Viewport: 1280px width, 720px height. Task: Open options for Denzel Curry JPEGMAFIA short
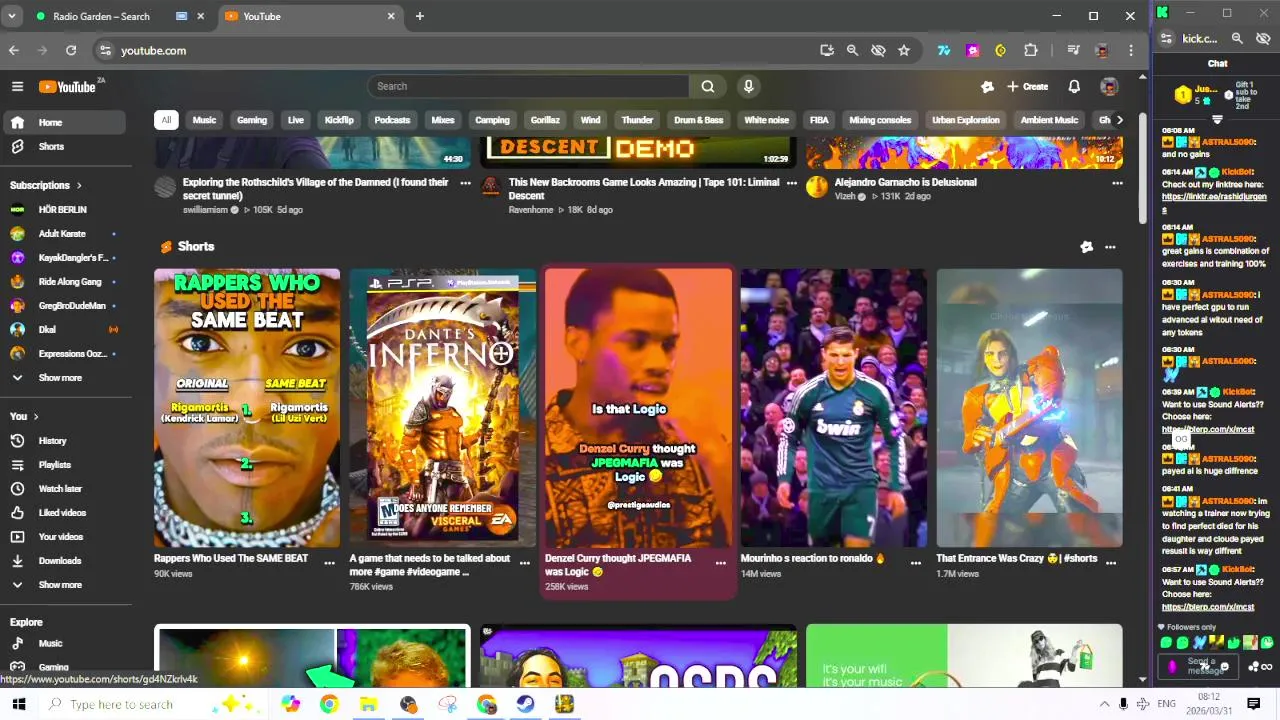coord(721,563)
